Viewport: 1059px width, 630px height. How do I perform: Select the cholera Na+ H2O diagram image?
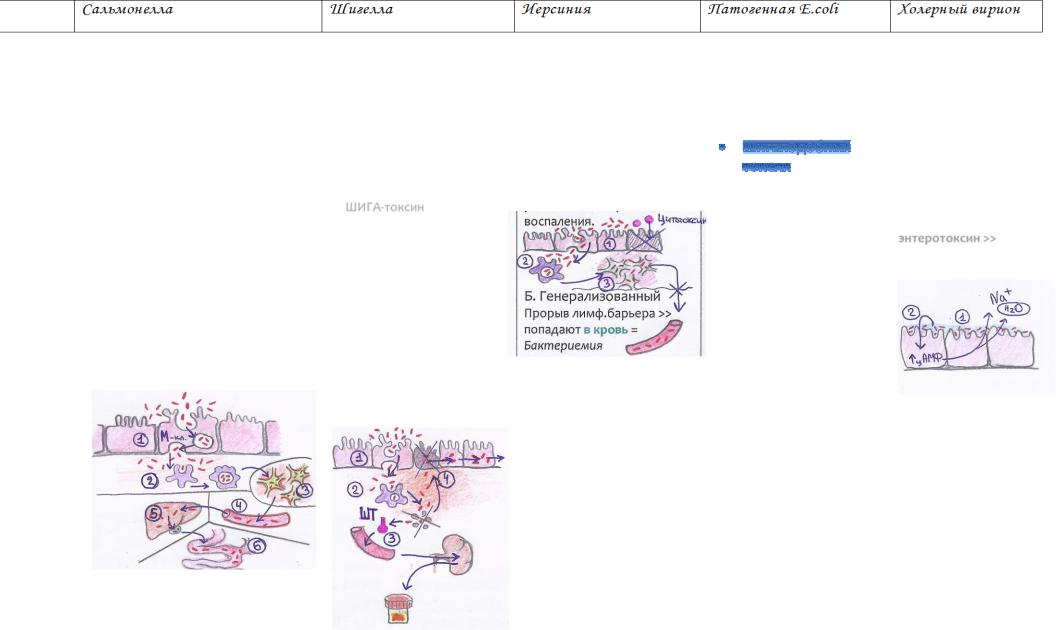coord(976,336)
